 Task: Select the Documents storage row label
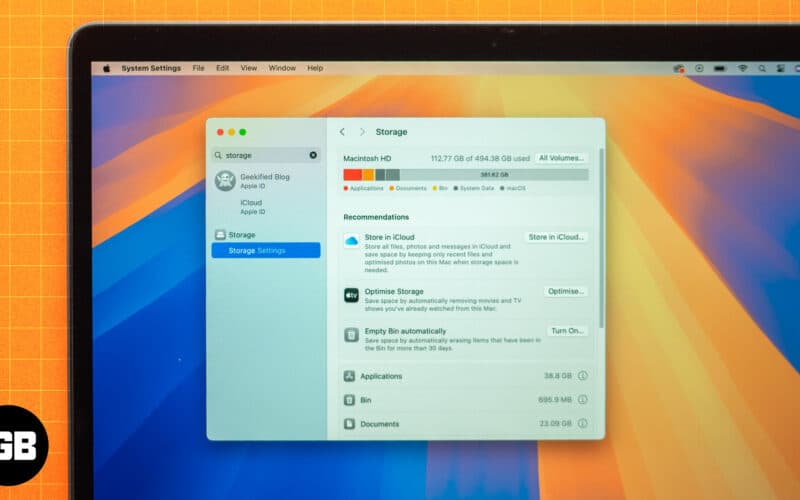[380, 424]
